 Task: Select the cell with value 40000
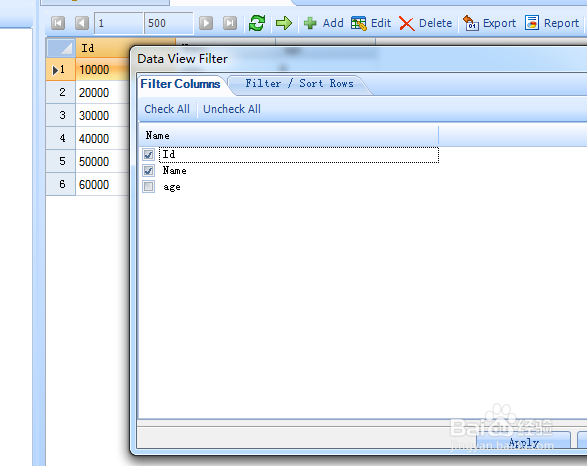pyautogui.click(x=103, y=138)
